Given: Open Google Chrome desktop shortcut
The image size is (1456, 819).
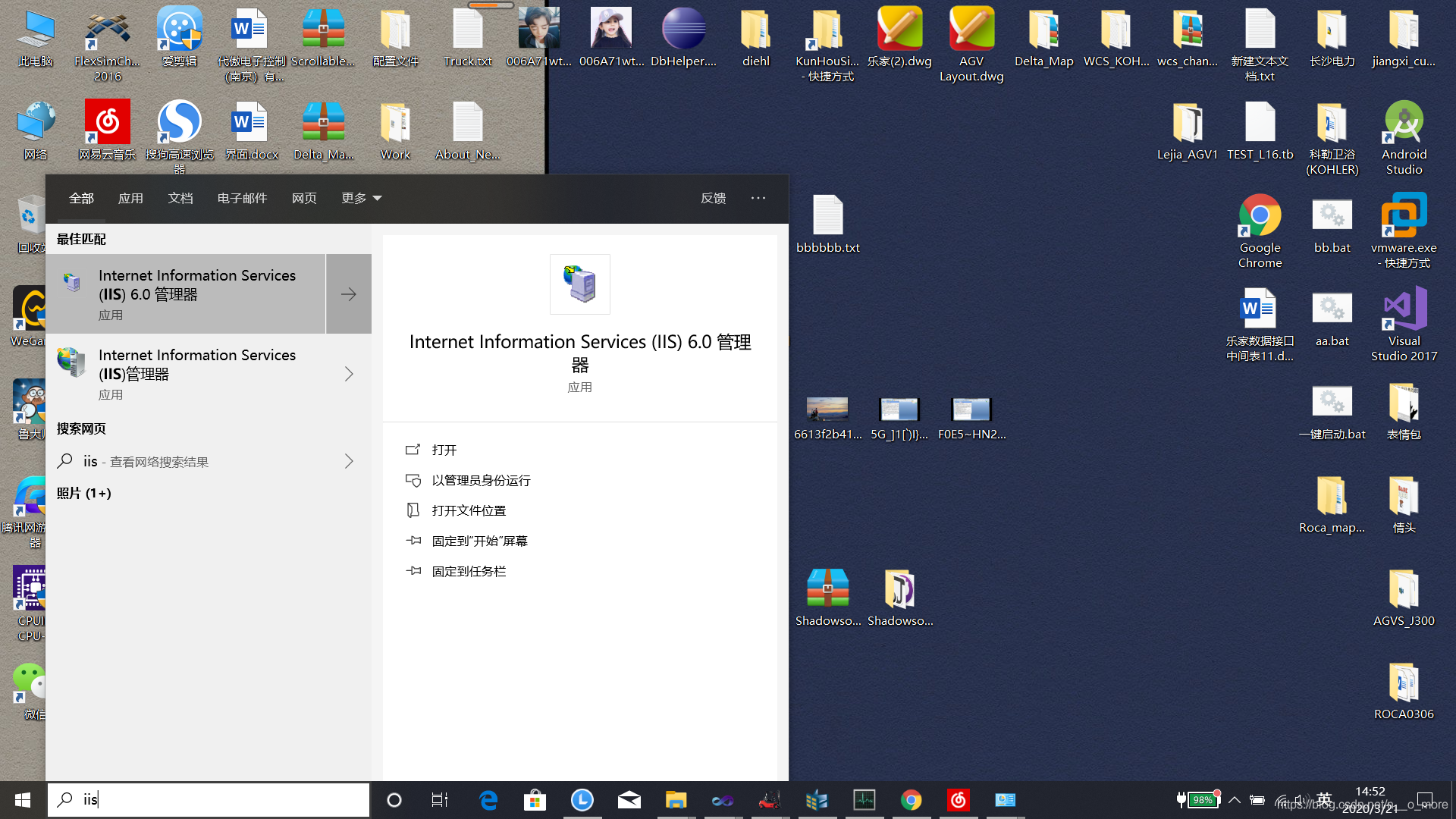Looking at the screenshot, I should (x=1260, y=231).
